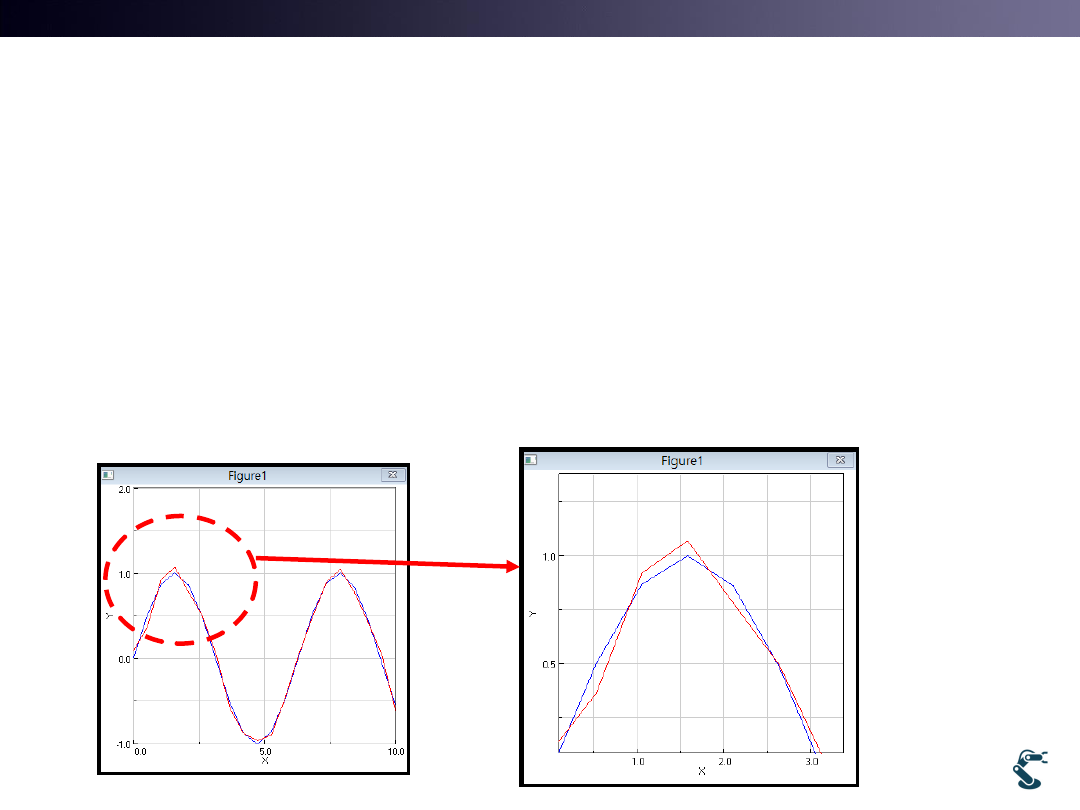Click the 2.0 tick label on the right plot's X axis
Screen dimensions: 1080x810
(x=725, y=761)
